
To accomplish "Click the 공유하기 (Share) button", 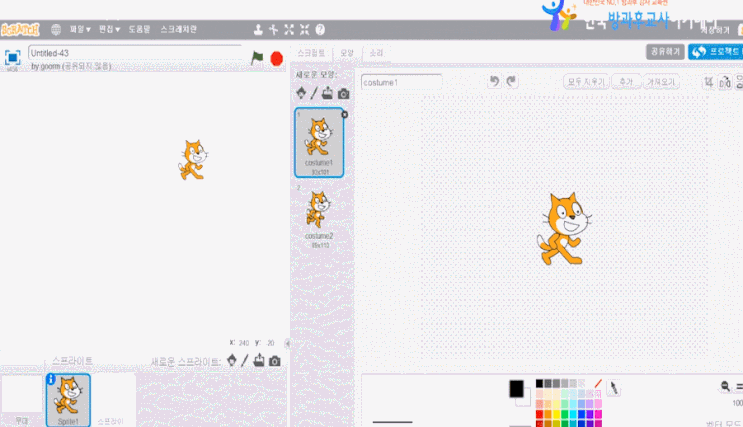I will [665, 52].
